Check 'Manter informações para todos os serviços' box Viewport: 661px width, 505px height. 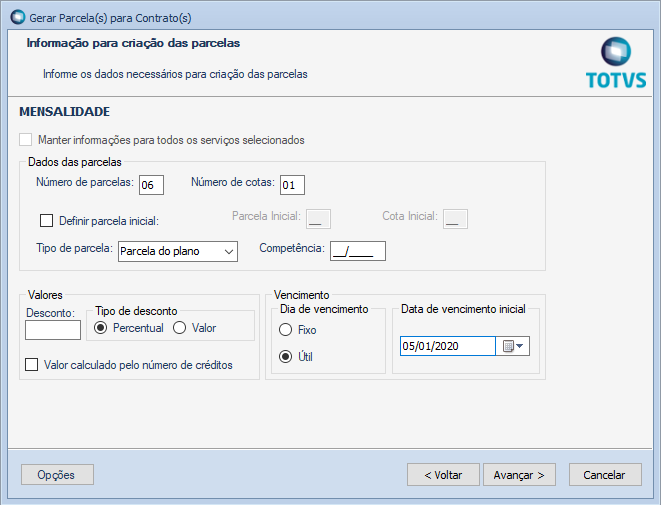coord(26,140)
